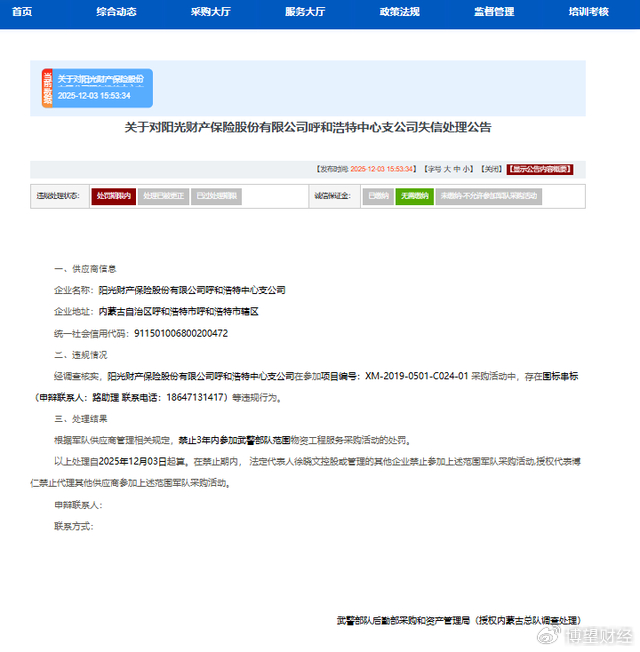The image size is (640, 652).
Task: Set font size to 小 (small)
Action: [x=466, y=169]
